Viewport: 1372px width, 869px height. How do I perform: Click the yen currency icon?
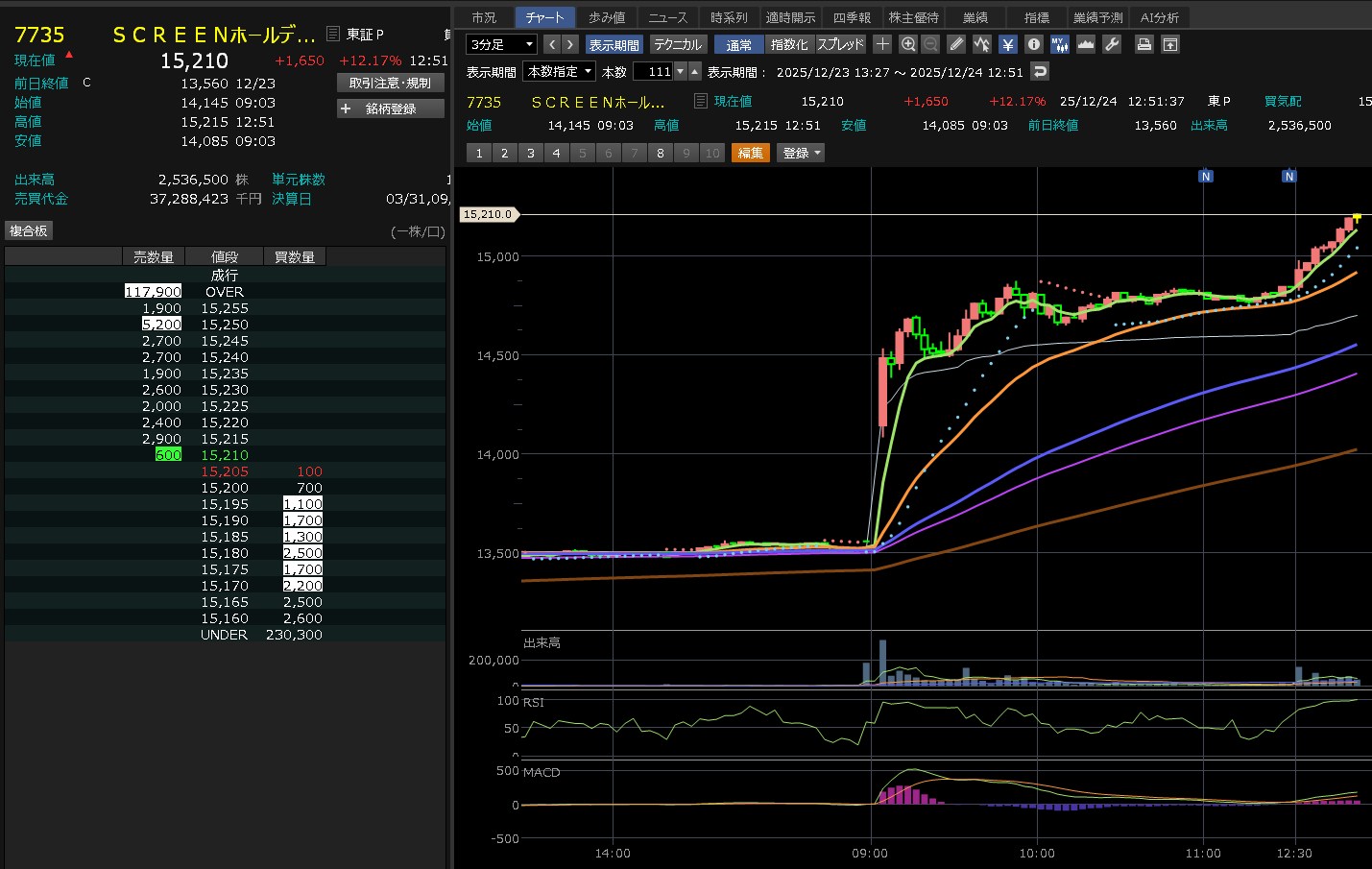1007,44
